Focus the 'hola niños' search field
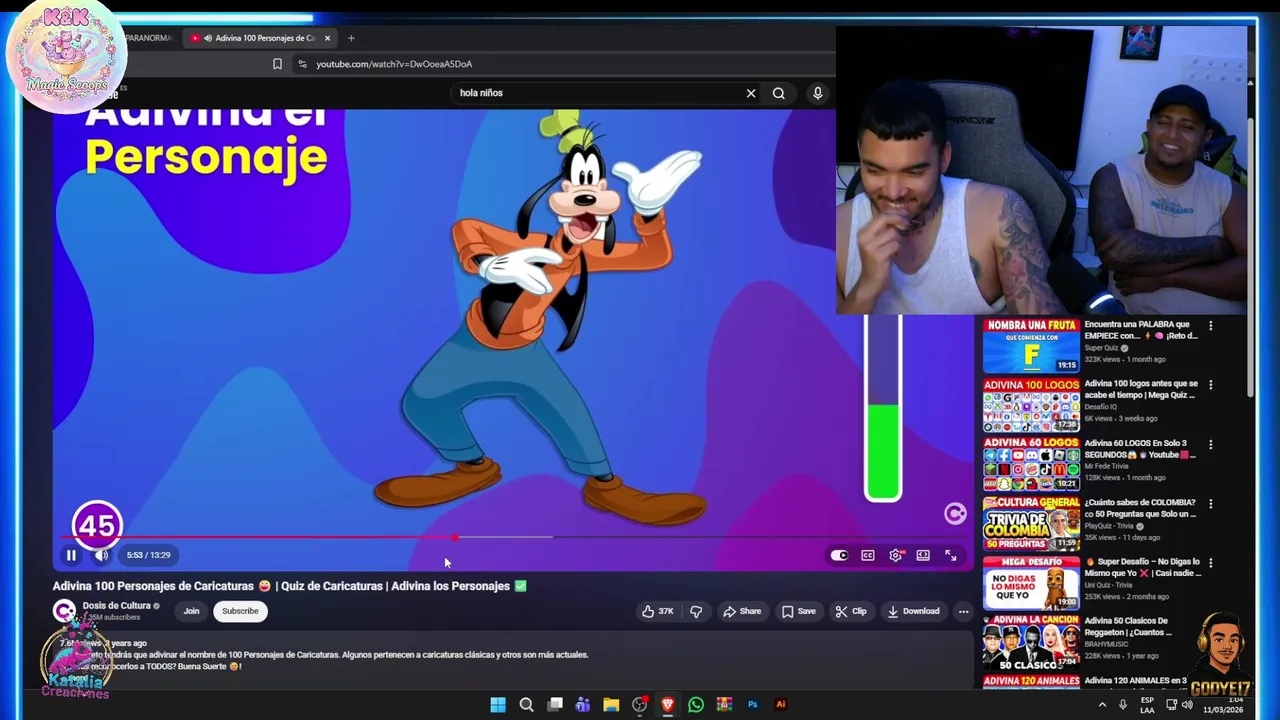 tap(598, 93)
